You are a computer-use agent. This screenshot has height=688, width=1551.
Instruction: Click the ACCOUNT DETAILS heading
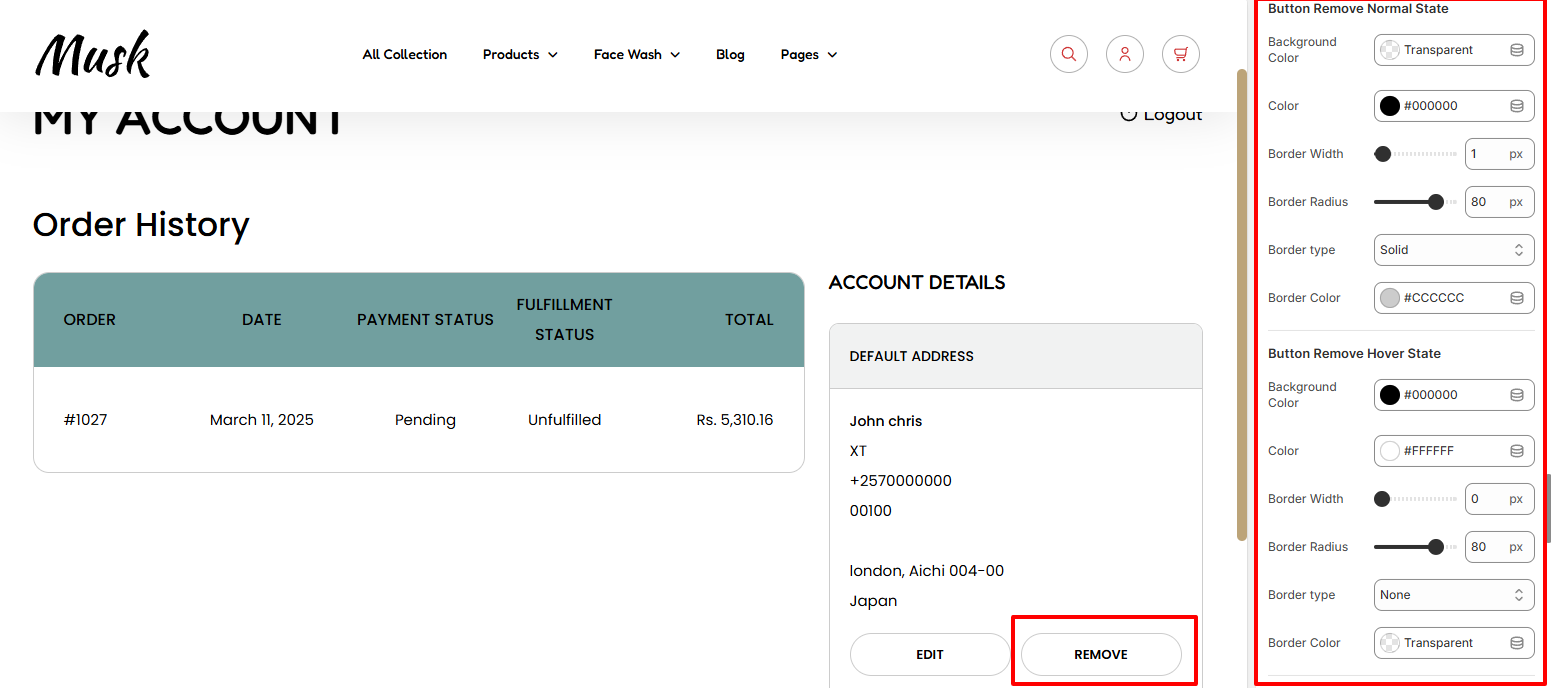coord(917,282)
